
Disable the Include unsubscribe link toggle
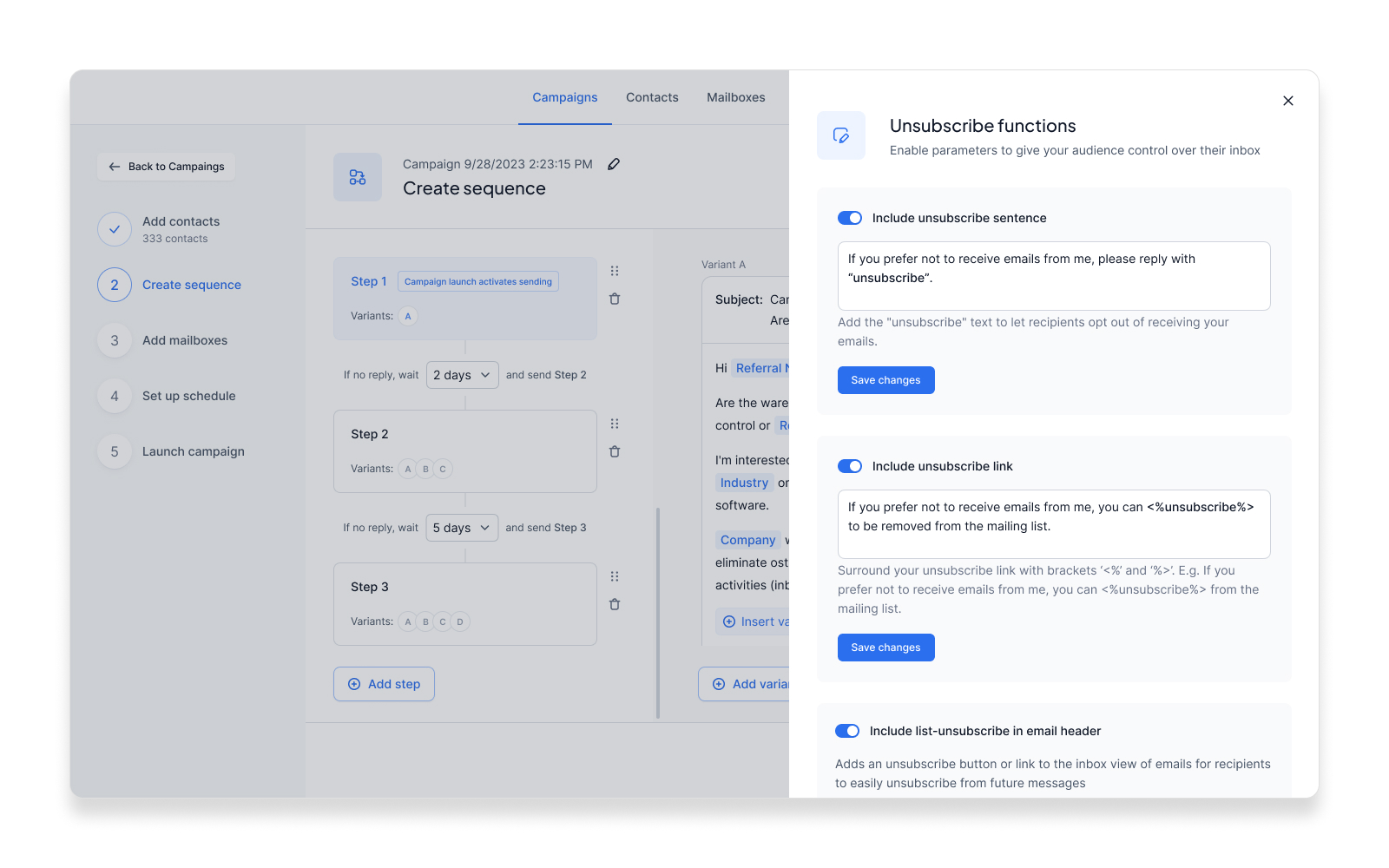click(850, 466)
